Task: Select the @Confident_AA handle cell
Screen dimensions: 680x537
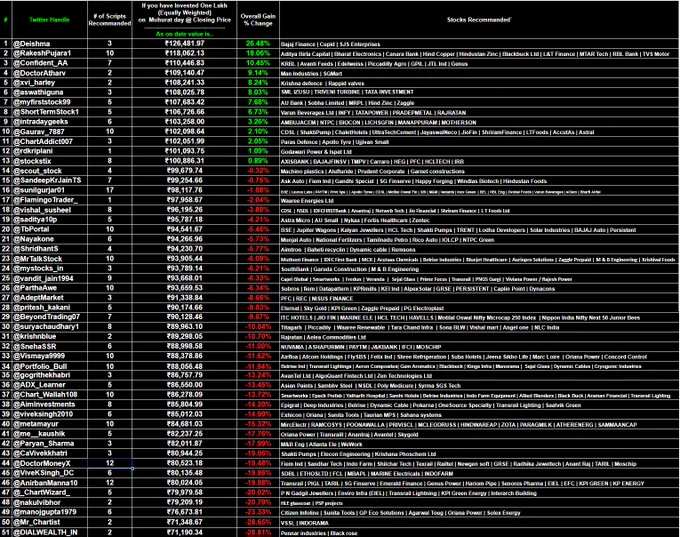Action: pos(50,63)
